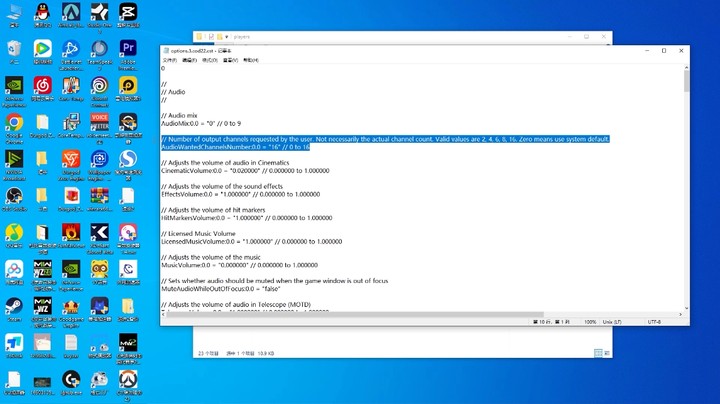This screenshot has width=720, height=404.
Task: Click the Explorer status text showing 23 items
Action: pos(208,354)
